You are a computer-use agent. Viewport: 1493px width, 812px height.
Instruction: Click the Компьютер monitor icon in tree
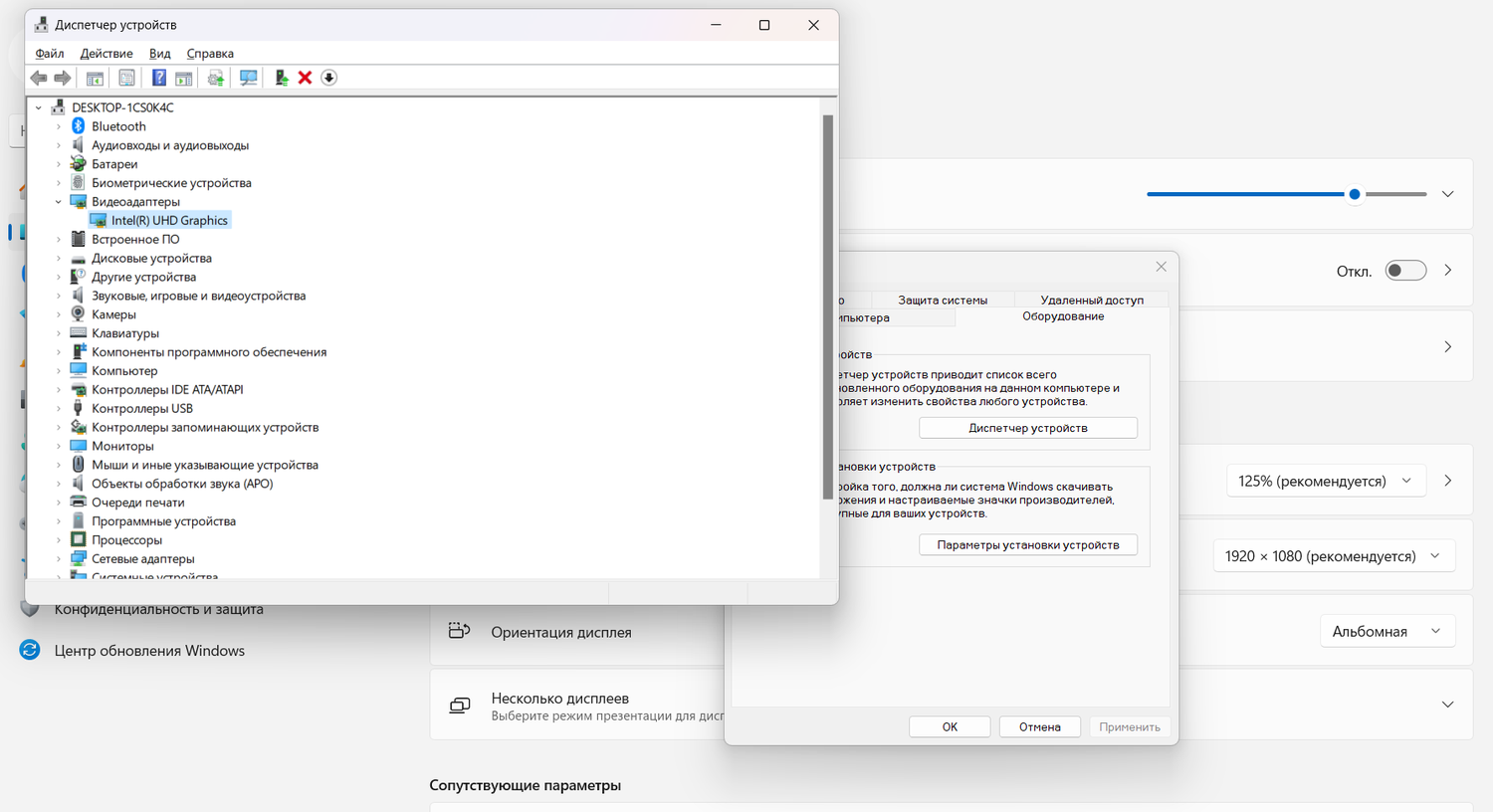79,370
